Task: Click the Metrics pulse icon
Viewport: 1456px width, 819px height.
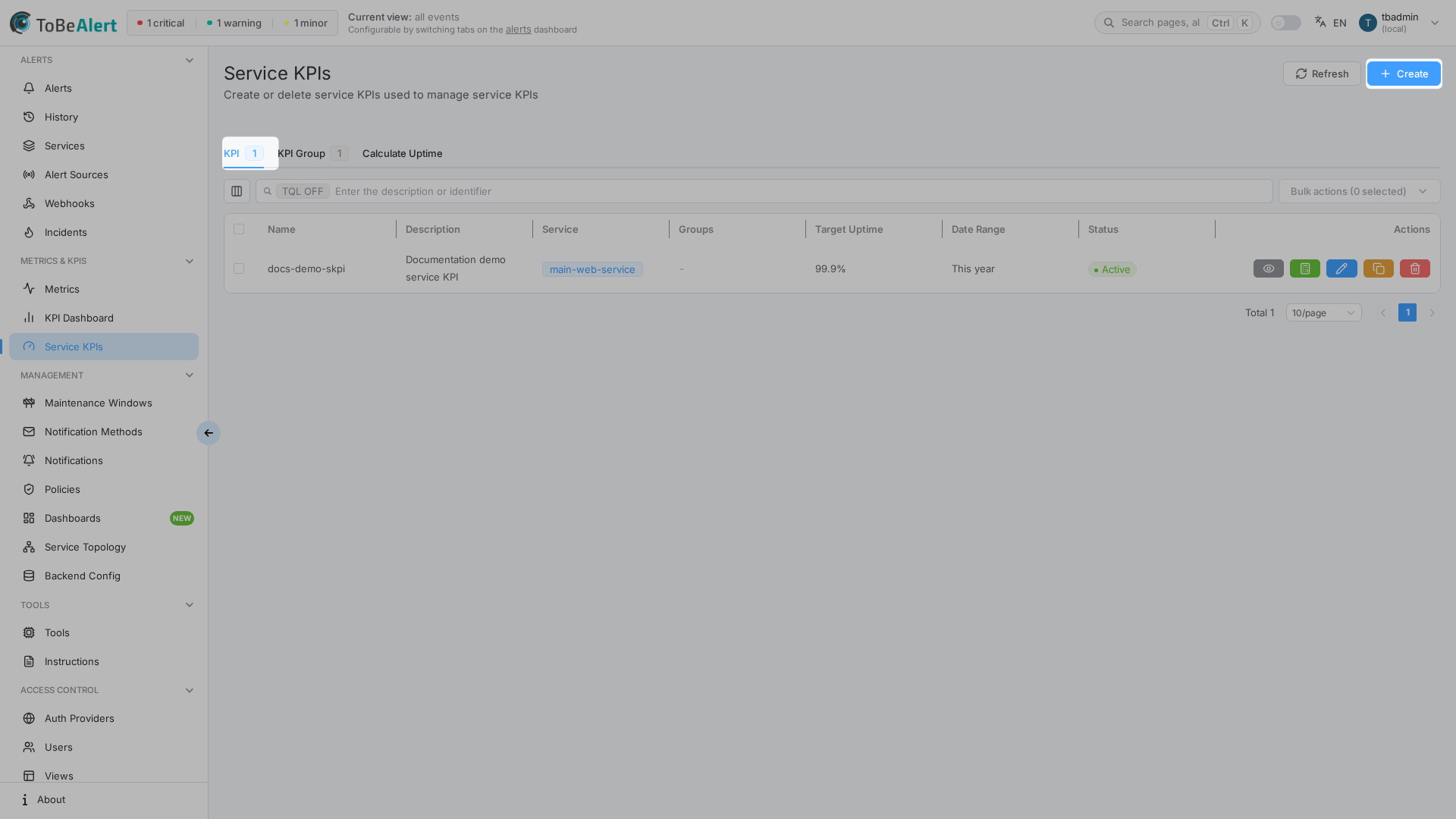Action: coord(29,289)
